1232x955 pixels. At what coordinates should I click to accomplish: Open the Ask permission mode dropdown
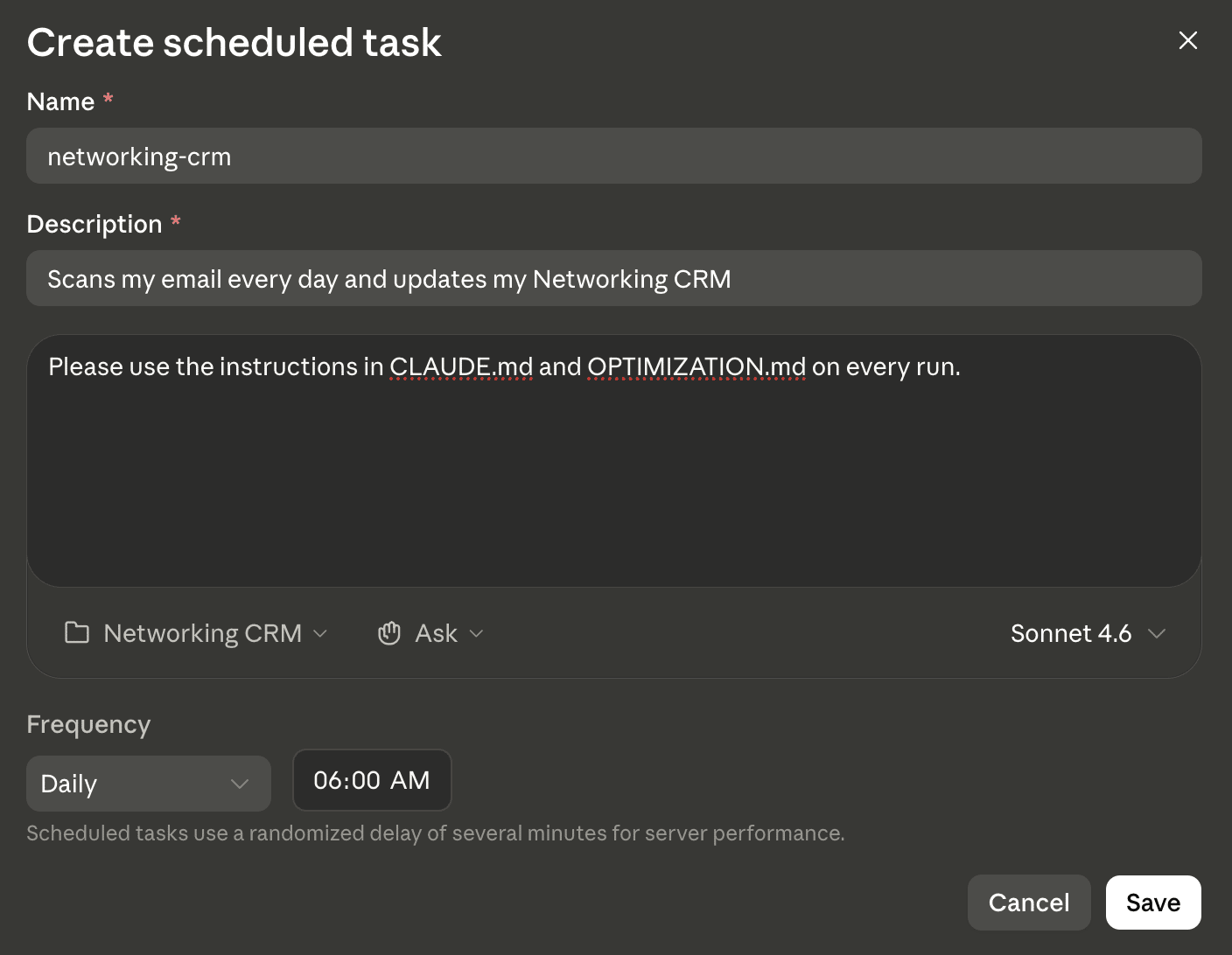(430, 633)
